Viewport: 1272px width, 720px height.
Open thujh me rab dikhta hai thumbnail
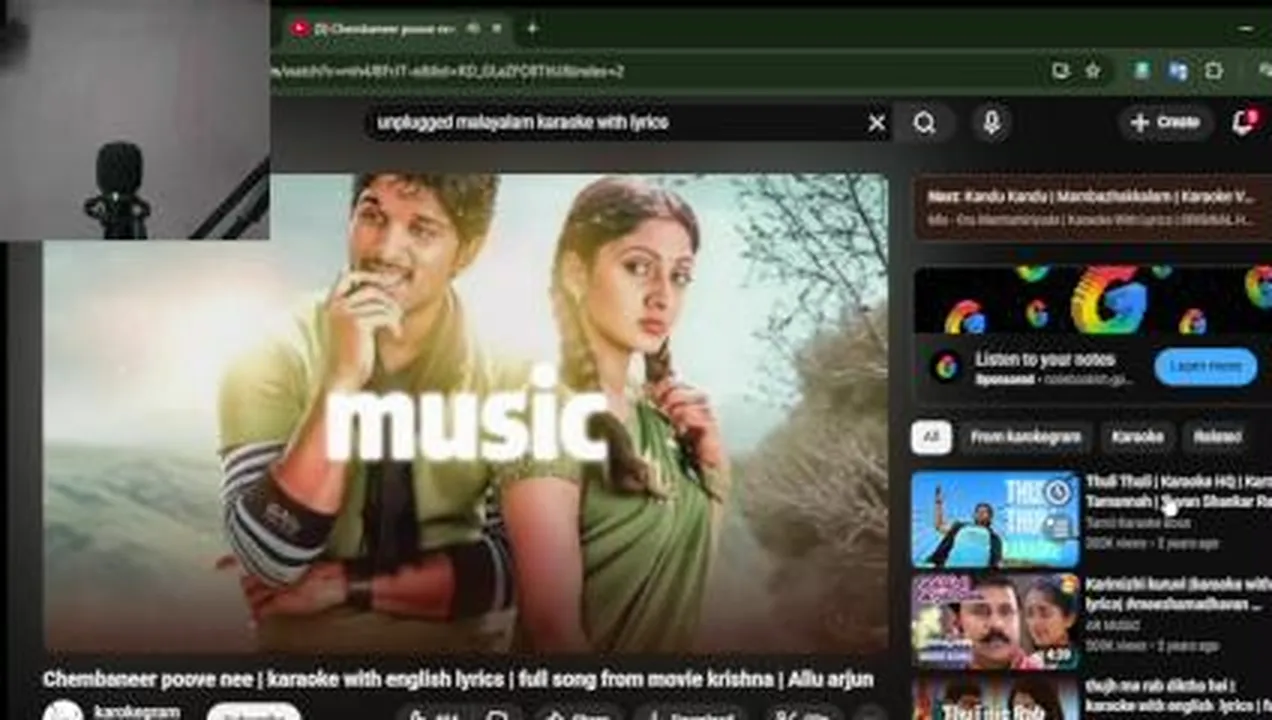point(995,698)
